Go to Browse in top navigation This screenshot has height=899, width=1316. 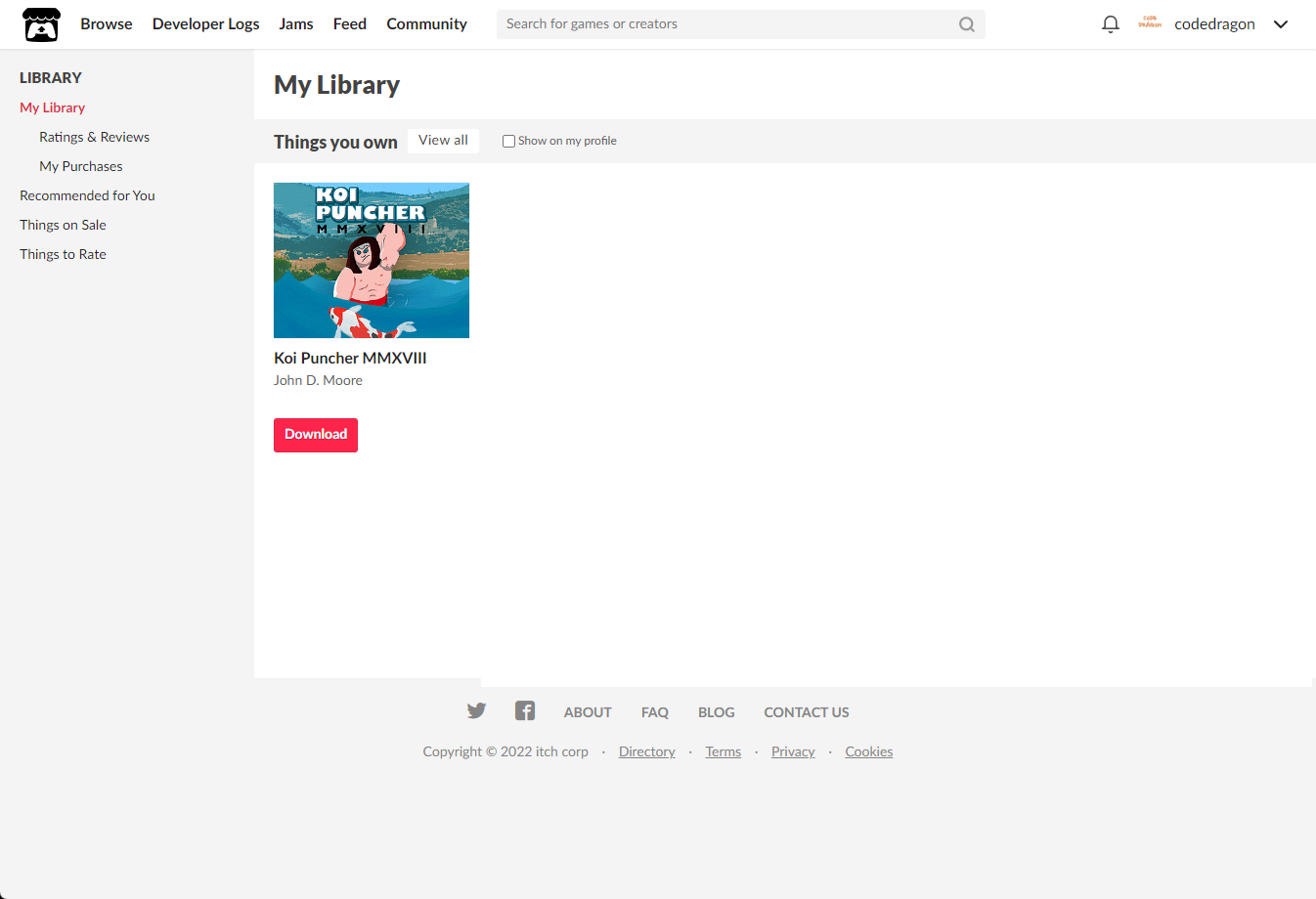(x=107, y=23)
